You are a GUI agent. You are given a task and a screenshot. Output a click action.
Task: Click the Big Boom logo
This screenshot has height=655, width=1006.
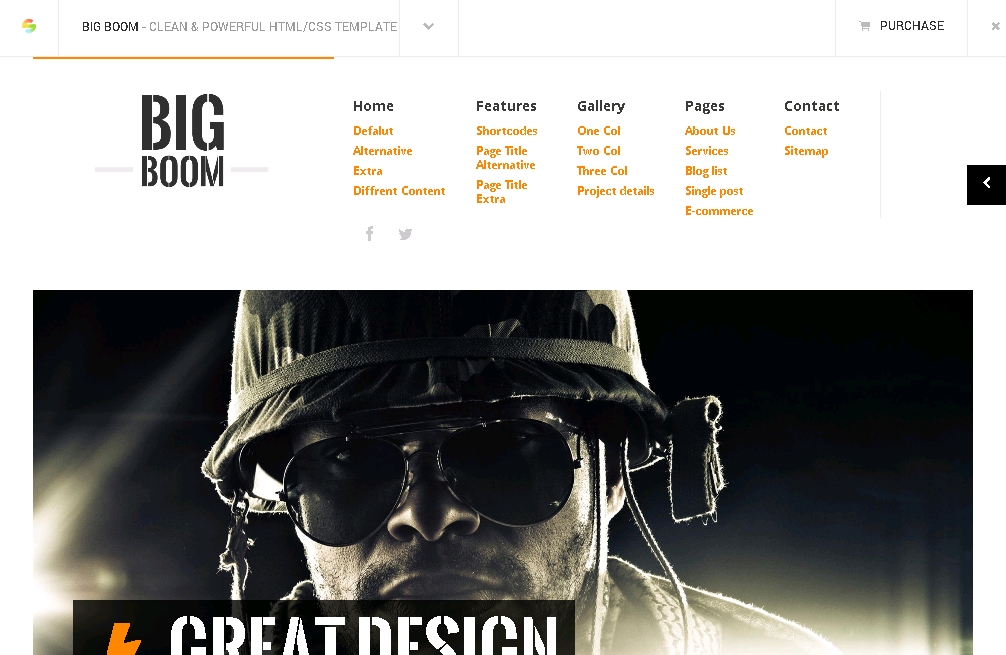(182, 141)
